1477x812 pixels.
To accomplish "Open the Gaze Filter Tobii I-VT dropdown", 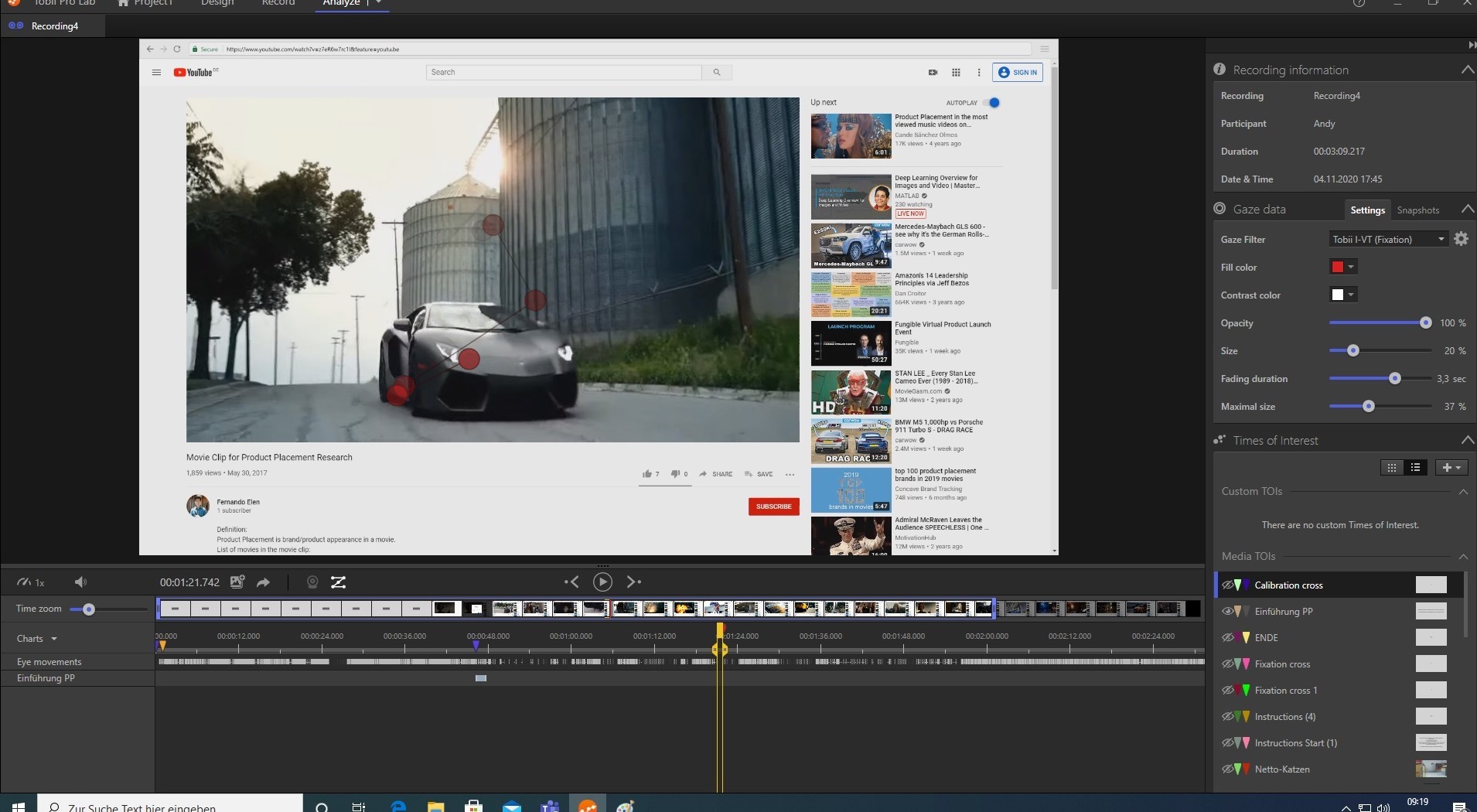I will point(1387,239).
